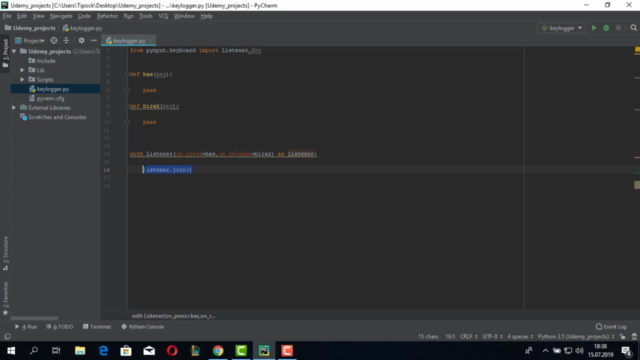
Task: Open the green Camtasia taskbar icon
Action: click(x=241, y=351)
